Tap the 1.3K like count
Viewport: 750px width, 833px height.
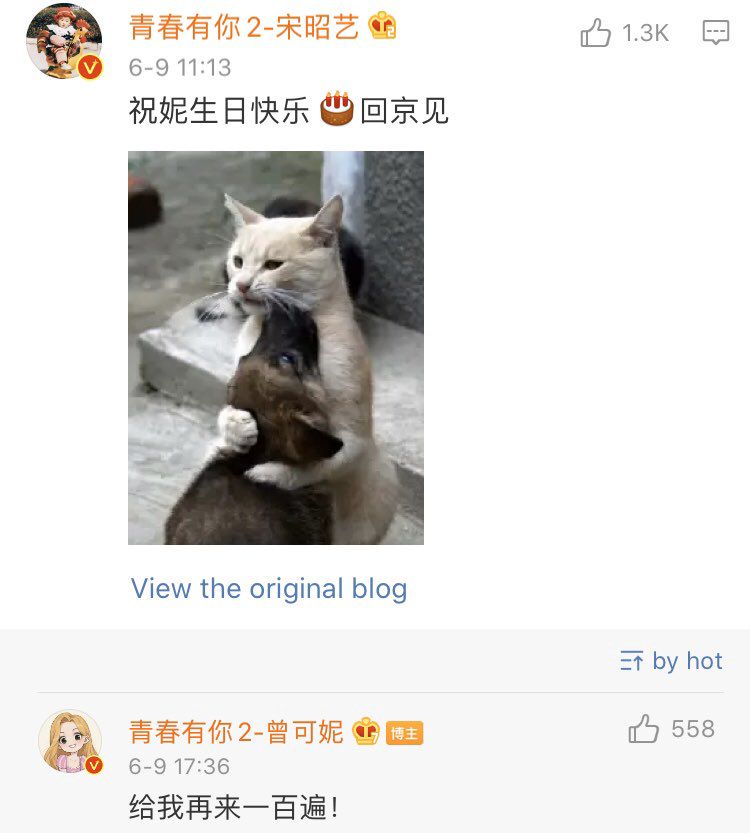[x=645, y=33]
